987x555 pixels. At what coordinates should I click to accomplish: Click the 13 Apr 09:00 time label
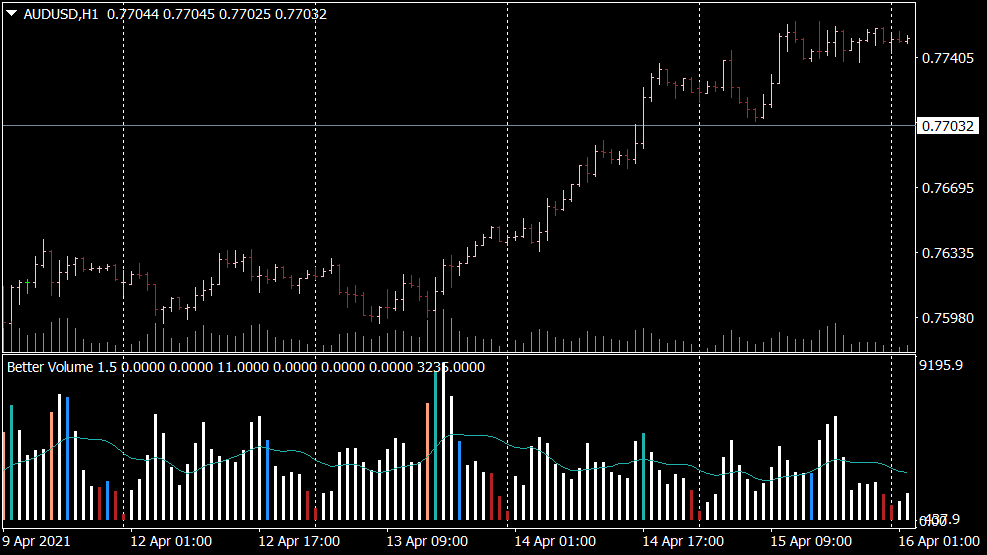pyautogui.click(x=427, y=541)
